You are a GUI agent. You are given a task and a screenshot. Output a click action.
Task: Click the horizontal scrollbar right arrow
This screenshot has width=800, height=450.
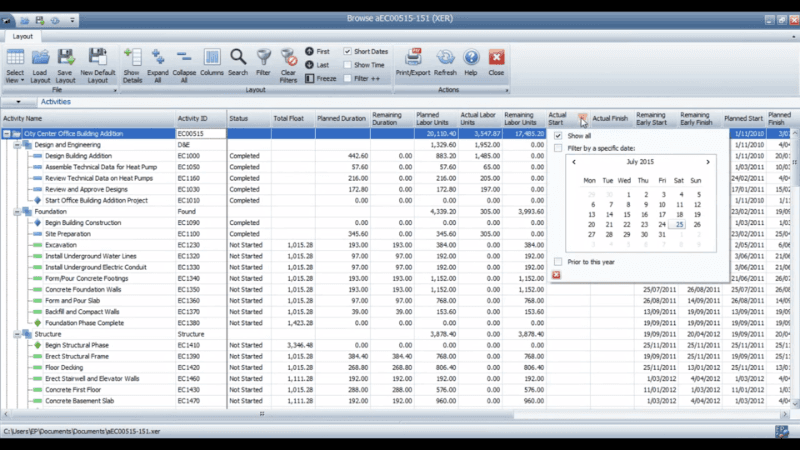click(x=785, y=414)
